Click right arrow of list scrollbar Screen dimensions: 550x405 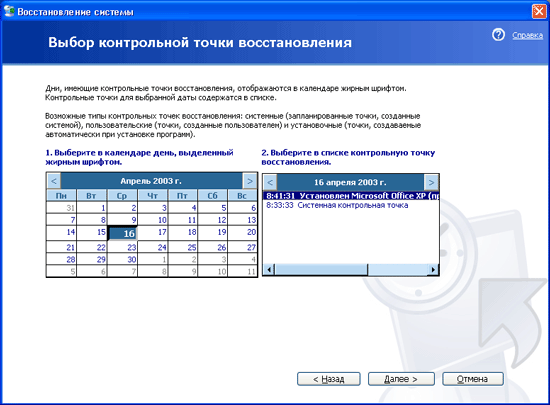pos(433,270)
